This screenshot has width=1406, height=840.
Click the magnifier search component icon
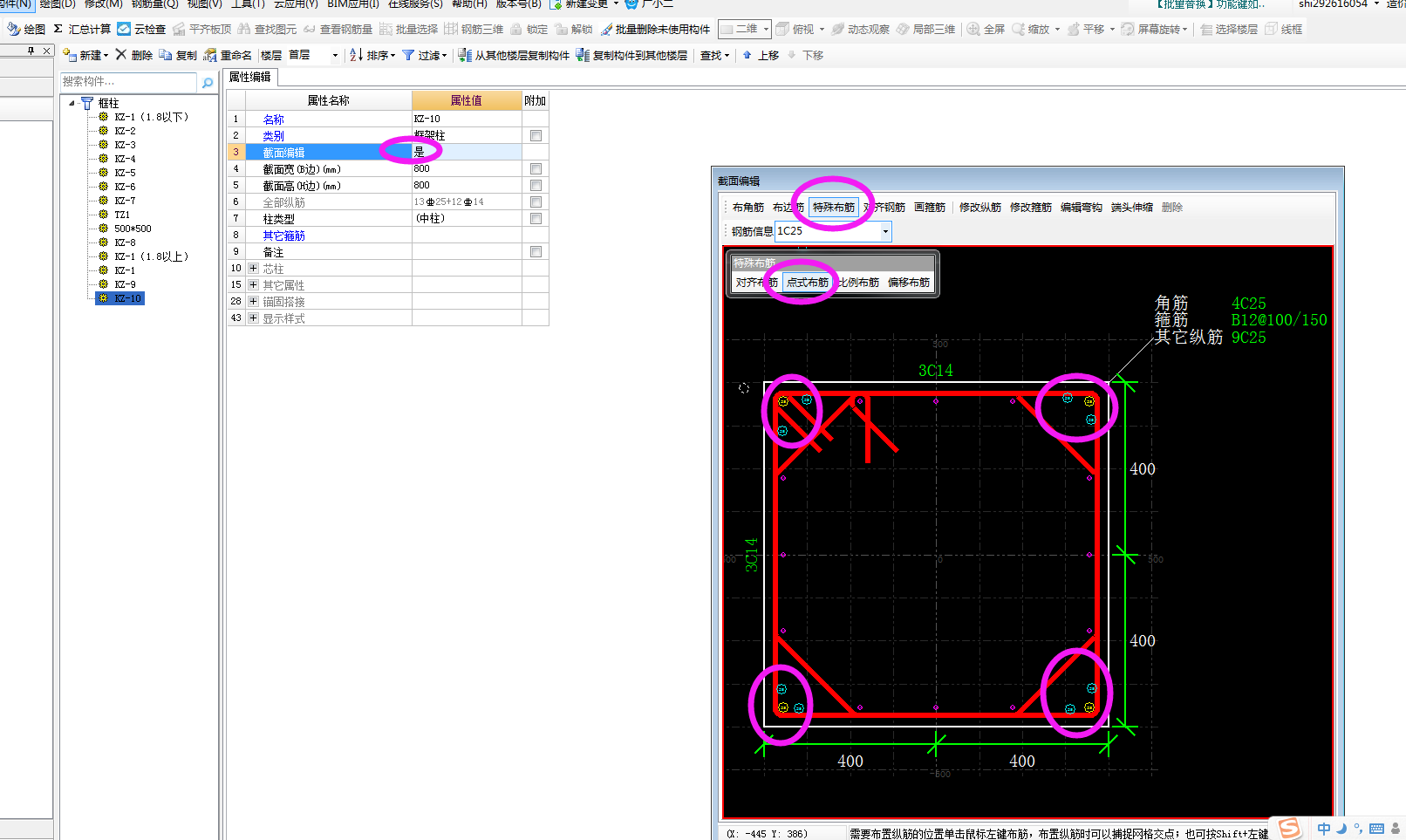point(208,82)
